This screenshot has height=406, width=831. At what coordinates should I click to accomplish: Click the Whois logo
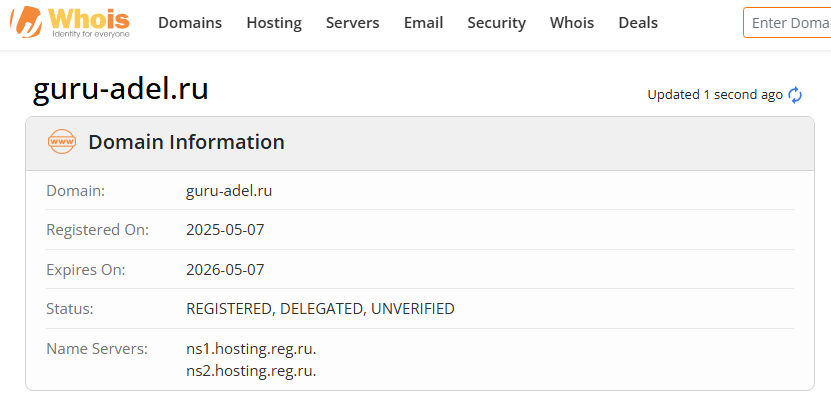(x=70, y=23)
